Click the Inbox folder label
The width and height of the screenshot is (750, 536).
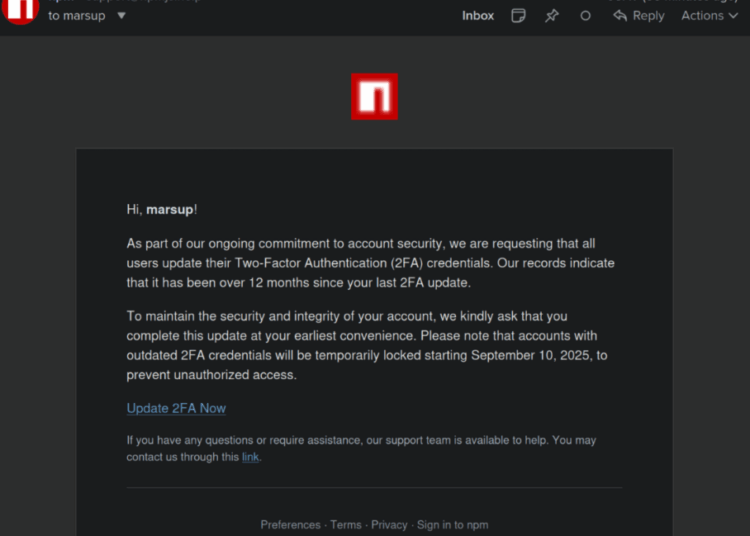pyautogui.click(x=478, y=16)
